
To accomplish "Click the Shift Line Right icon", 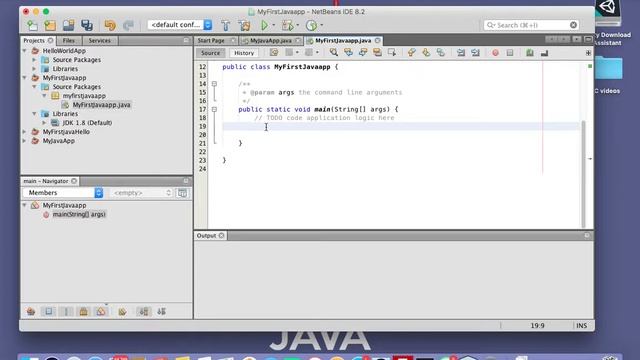I will [x=476, y=52].
